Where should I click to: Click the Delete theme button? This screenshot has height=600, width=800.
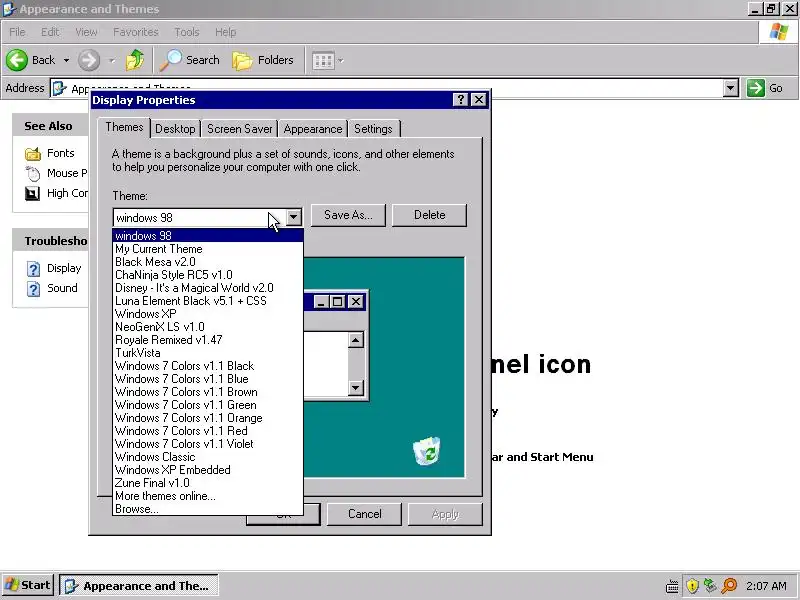tap(429, 215)
